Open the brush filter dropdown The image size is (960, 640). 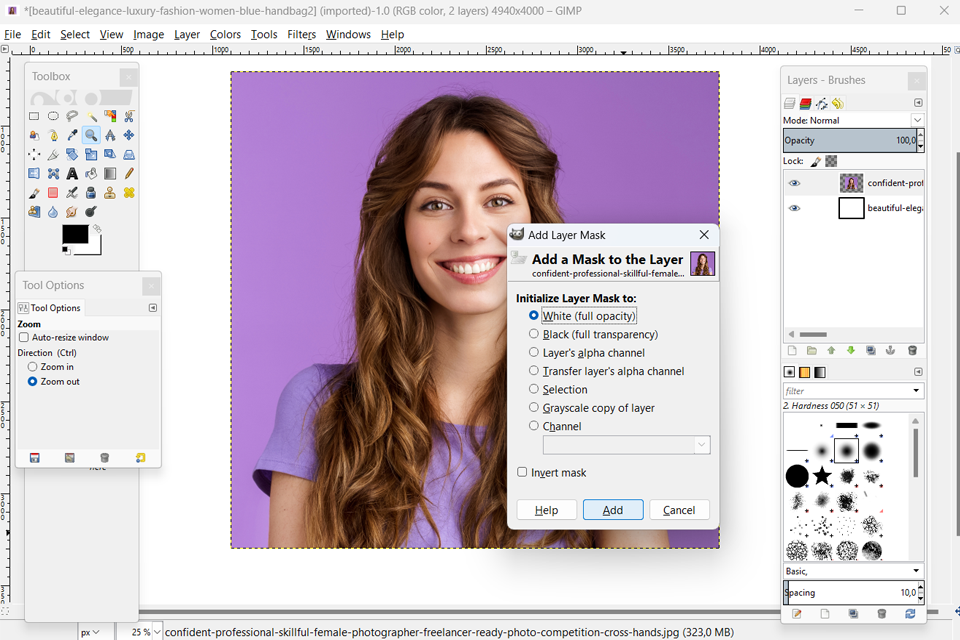tap(916, 391)
